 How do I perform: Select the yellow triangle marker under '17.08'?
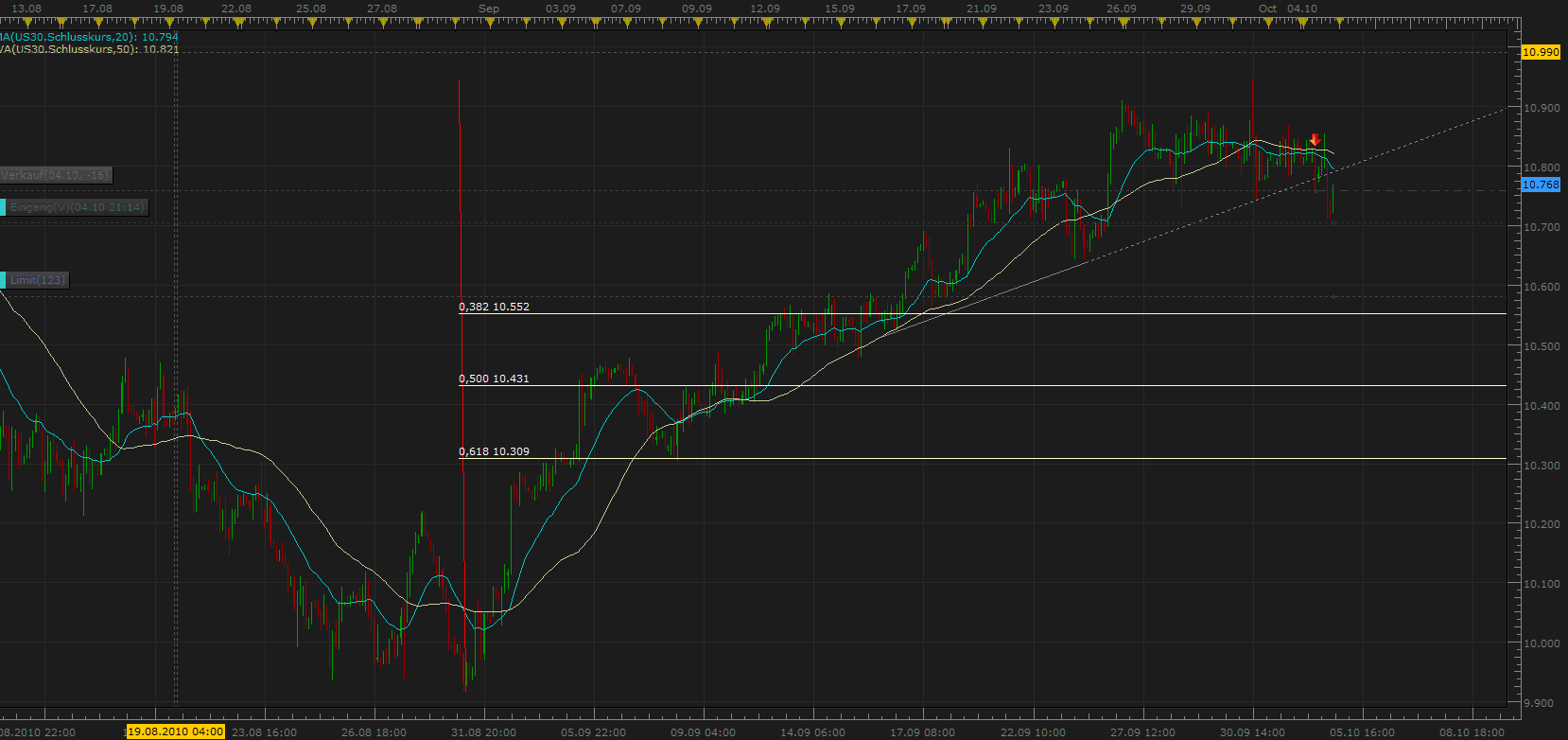coord(97,20)
